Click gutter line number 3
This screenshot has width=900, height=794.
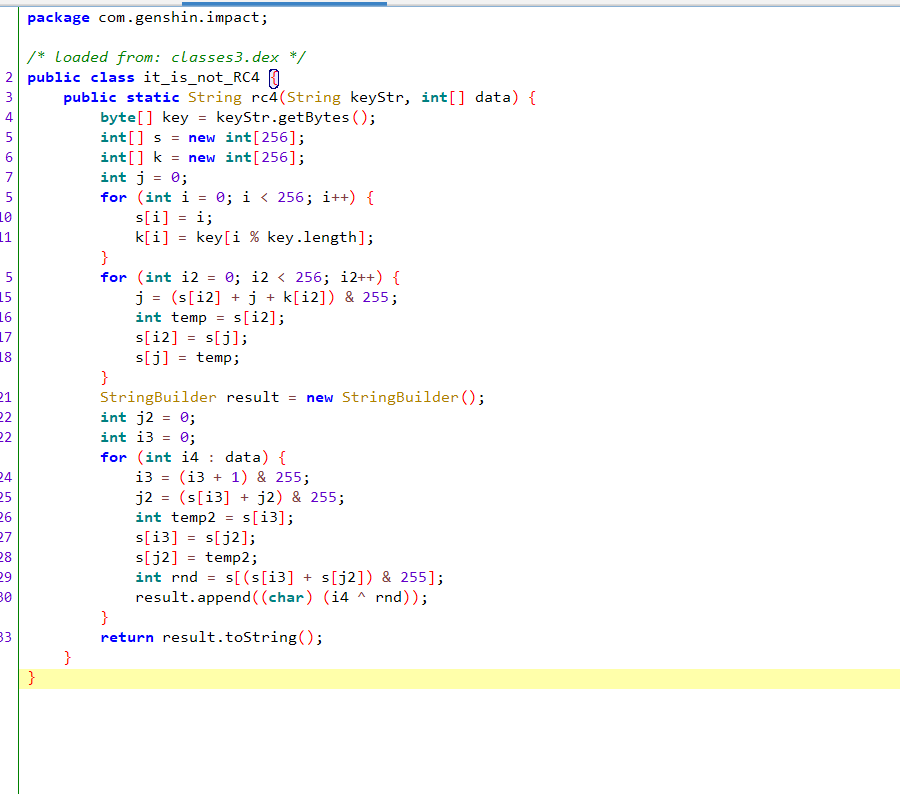tap(9, 98)
